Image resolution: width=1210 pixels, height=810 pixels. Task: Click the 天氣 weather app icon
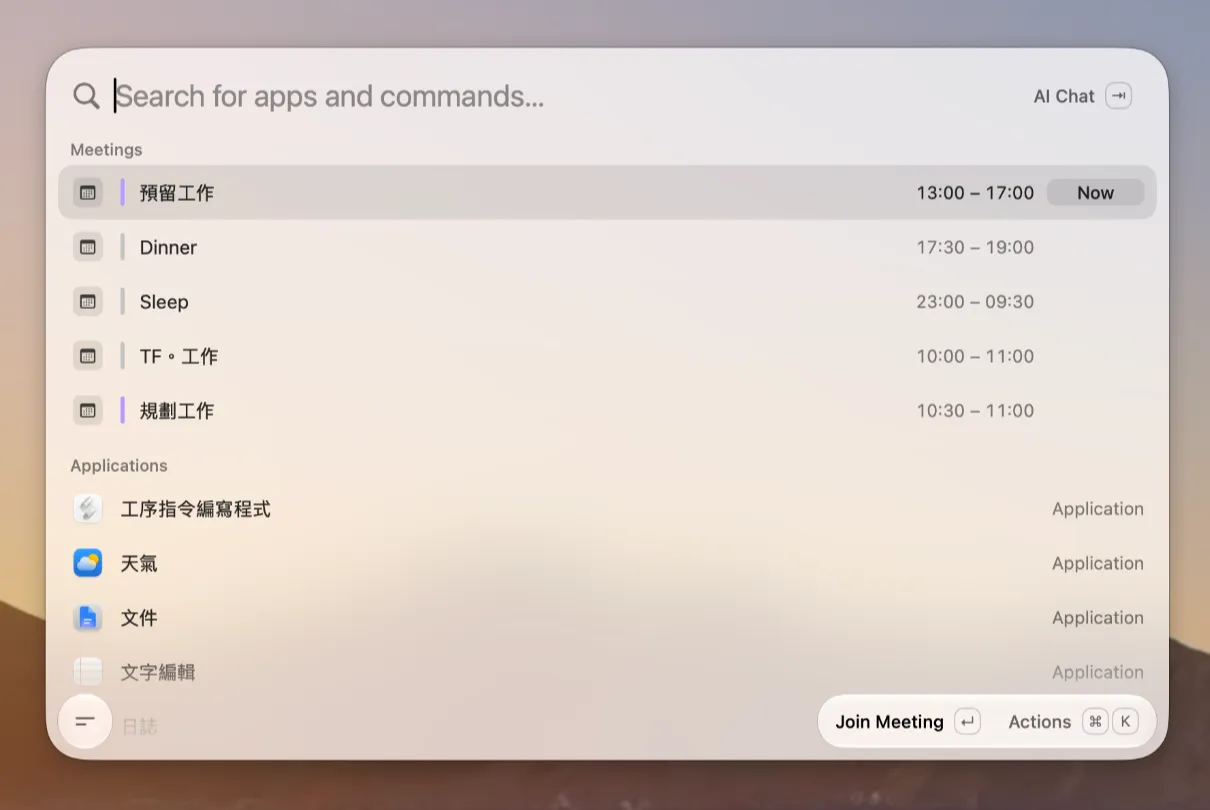tap(88, 563)
